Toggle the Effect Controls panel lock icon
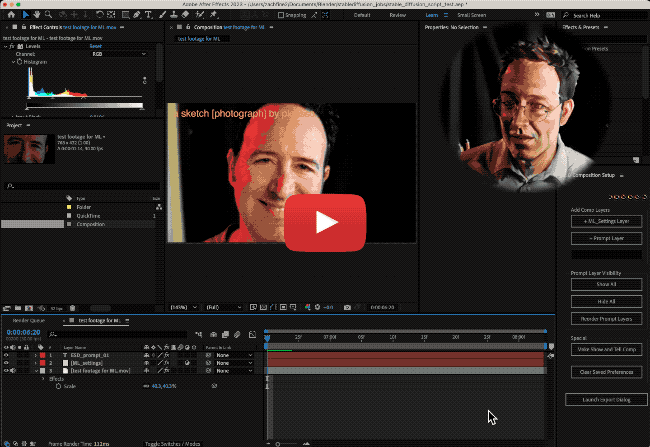Screen dimensions: 650x447 pyautogui.click(x=24, y=27)
